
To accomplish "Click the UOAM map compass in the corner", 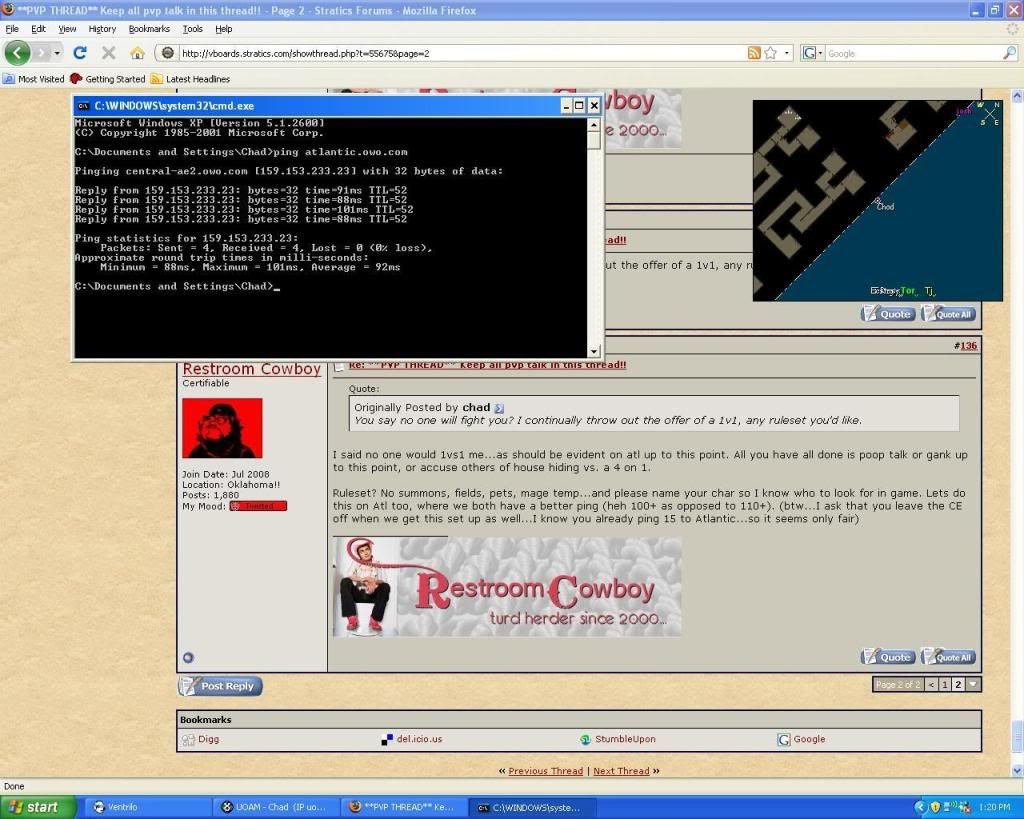I will [988, 114].
